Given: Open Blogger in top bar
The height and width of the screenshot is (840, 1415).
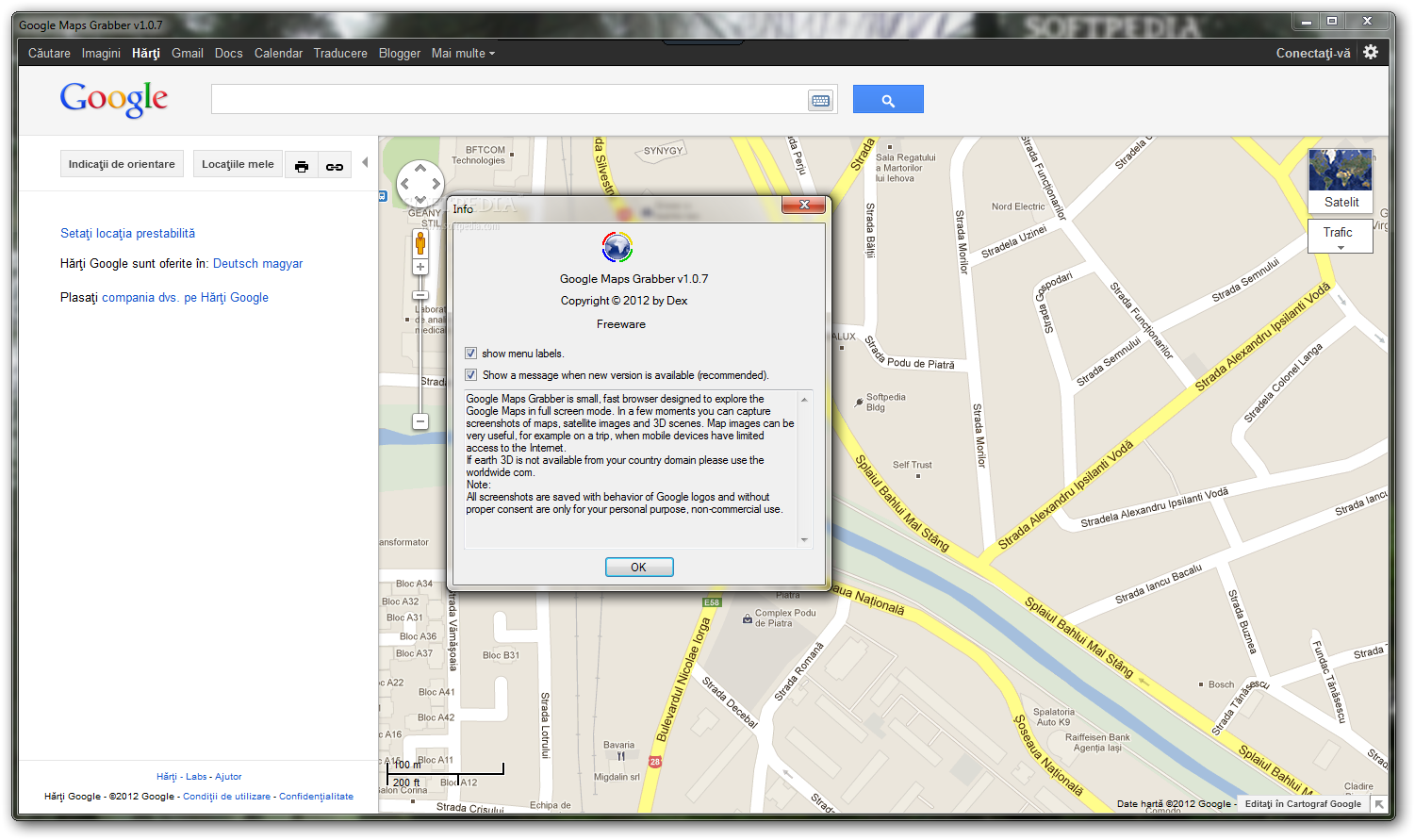Looking at the screenshot, I should [x=400, y=53].
